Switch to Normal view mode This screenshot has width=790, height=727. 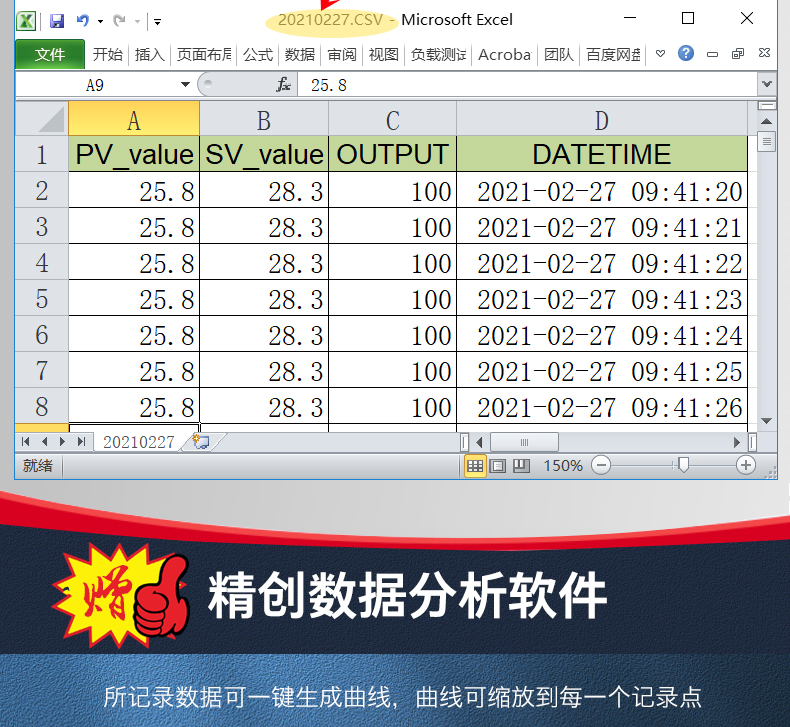[x=475, y=465]
